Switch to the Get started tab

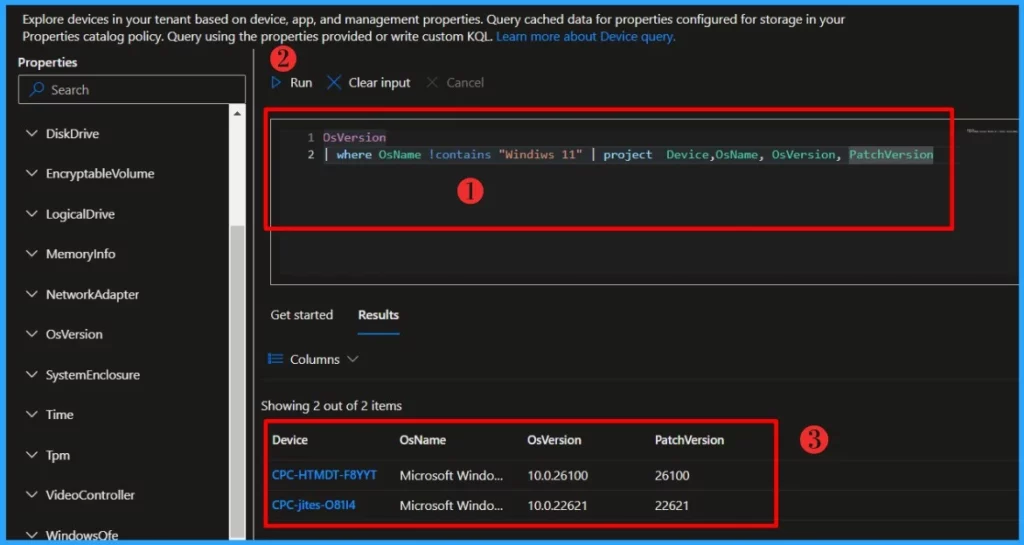click(302, 315)
